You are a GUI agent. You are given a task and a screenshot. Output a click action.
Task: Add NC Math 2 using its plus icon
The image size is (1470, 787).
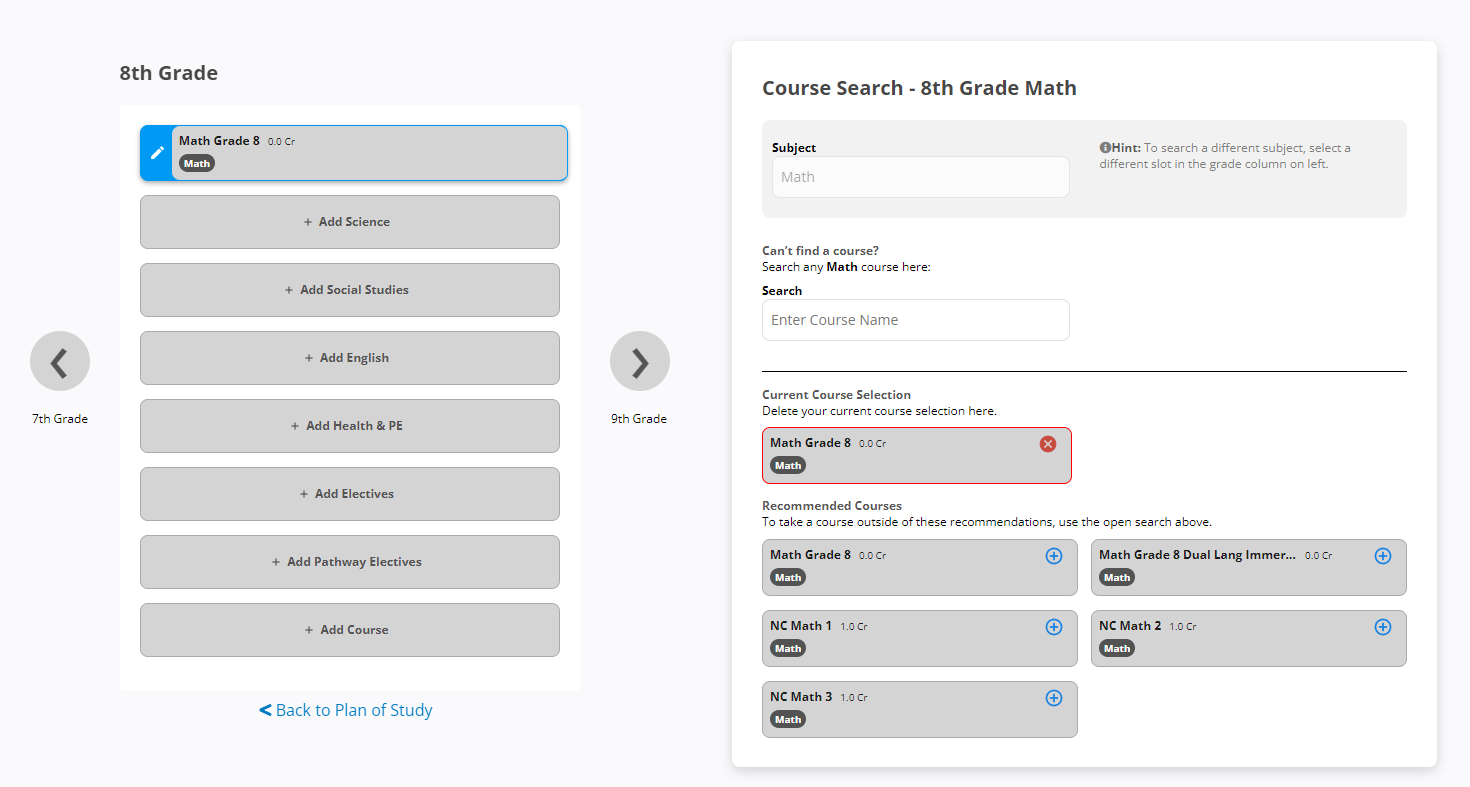pos(1382,627)
